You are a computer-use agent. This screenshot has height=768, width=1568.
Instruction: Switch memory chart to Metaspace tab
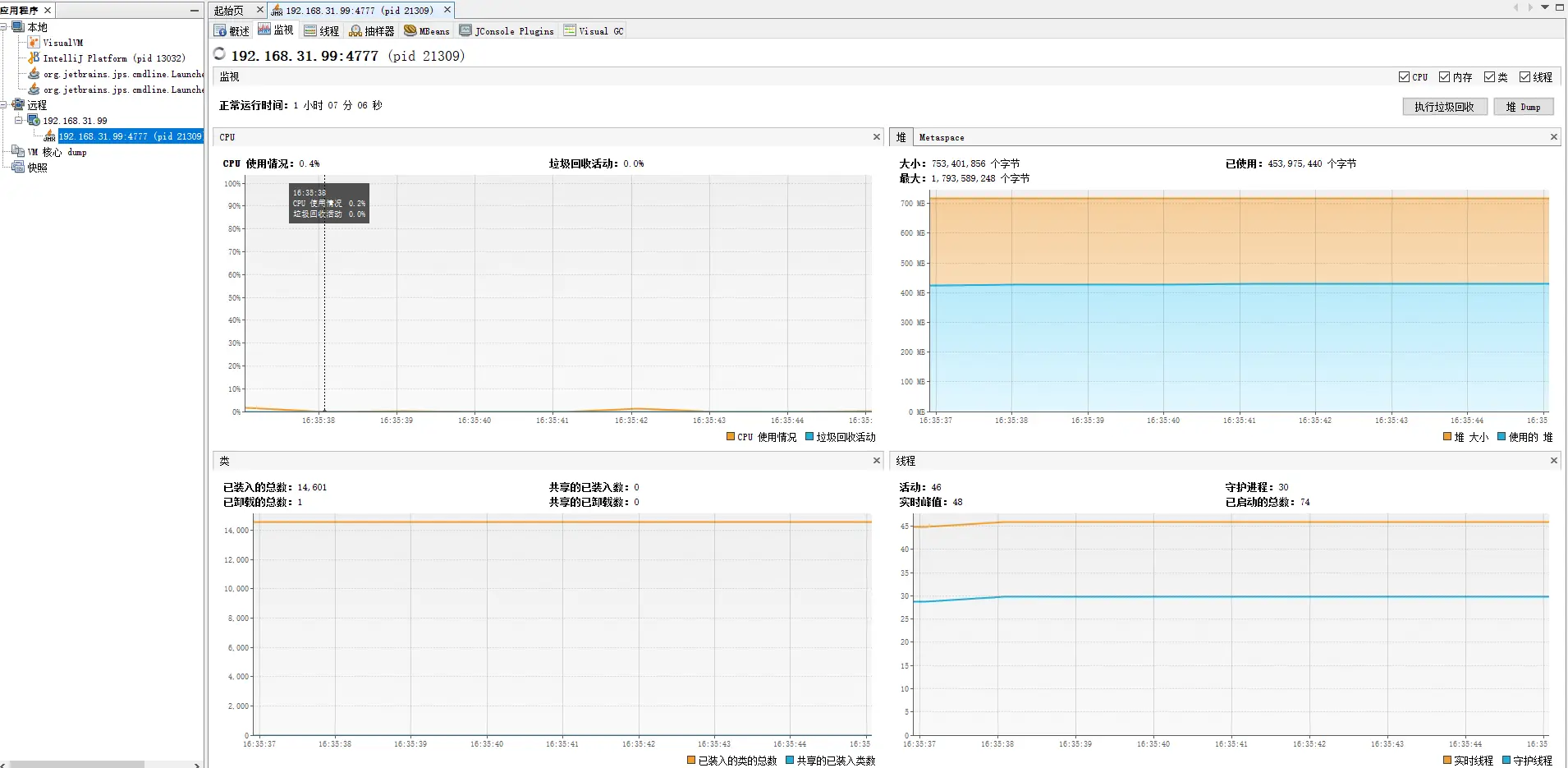coord(942,137)
